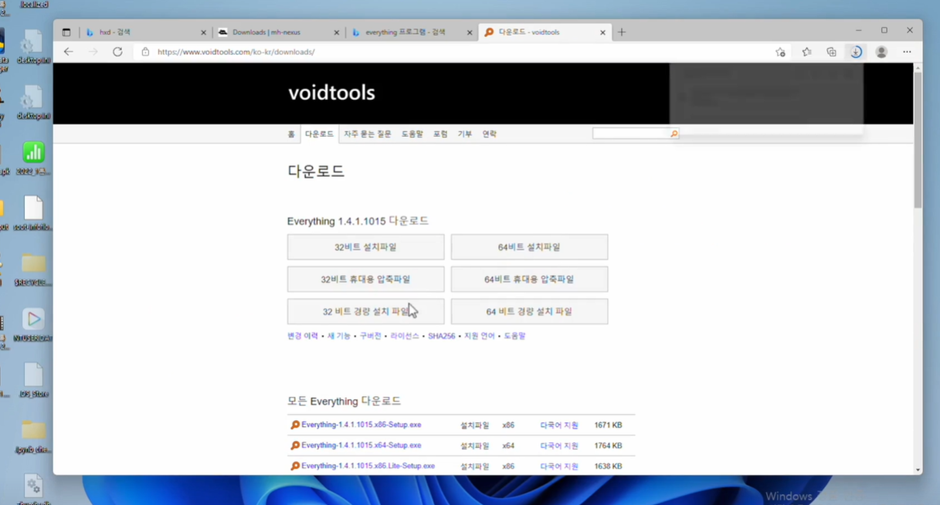This screenshot has width=940, height=505.
Task: Add this page to favorites (star plus)
Action: point(780,52)
